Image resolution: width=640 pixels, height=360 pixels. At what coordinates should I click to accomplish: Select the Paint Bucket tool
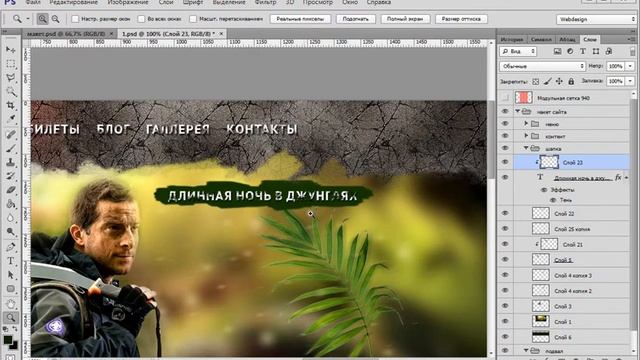tap(11, 204)
